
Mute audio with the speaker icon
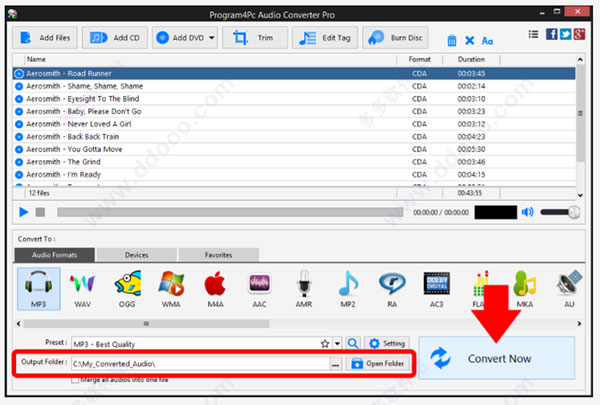(x=527, y=212)
